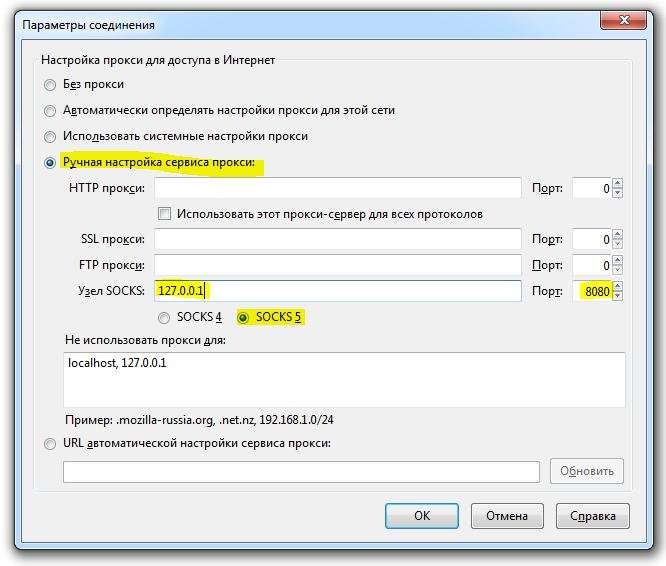
Task: Click the 'SSL прокси:' label
Action: pyautogui.click(x=113, y=239)
